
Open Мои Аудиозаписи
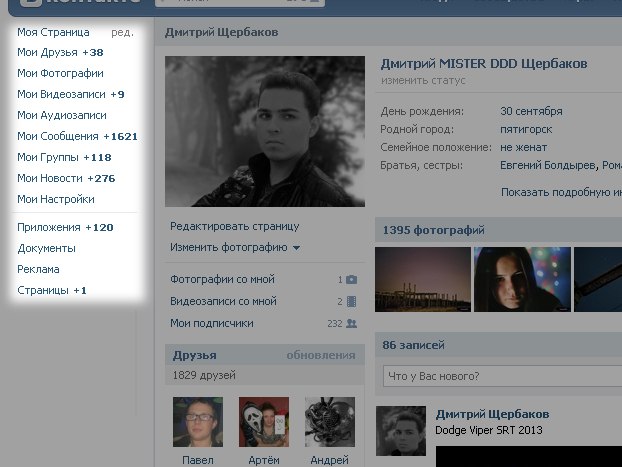pyautogui.click(x=62, y=115)
